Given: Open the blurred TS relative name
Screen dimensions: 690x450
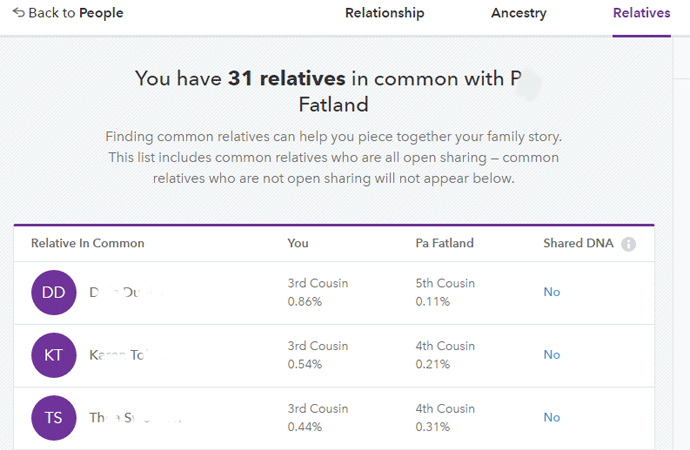Looking at the screenshot, I should pyautogui.click(x=135, y=417).
